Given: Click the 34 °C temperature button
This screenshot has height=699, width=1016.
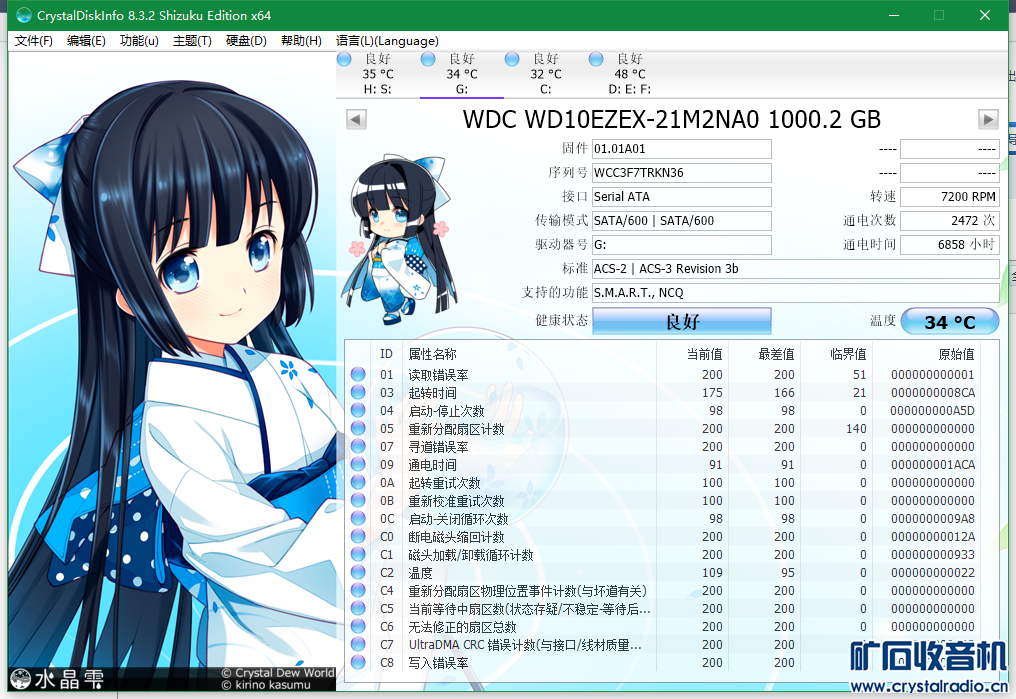Looking at the screenshot, I should tap(950, 322).
